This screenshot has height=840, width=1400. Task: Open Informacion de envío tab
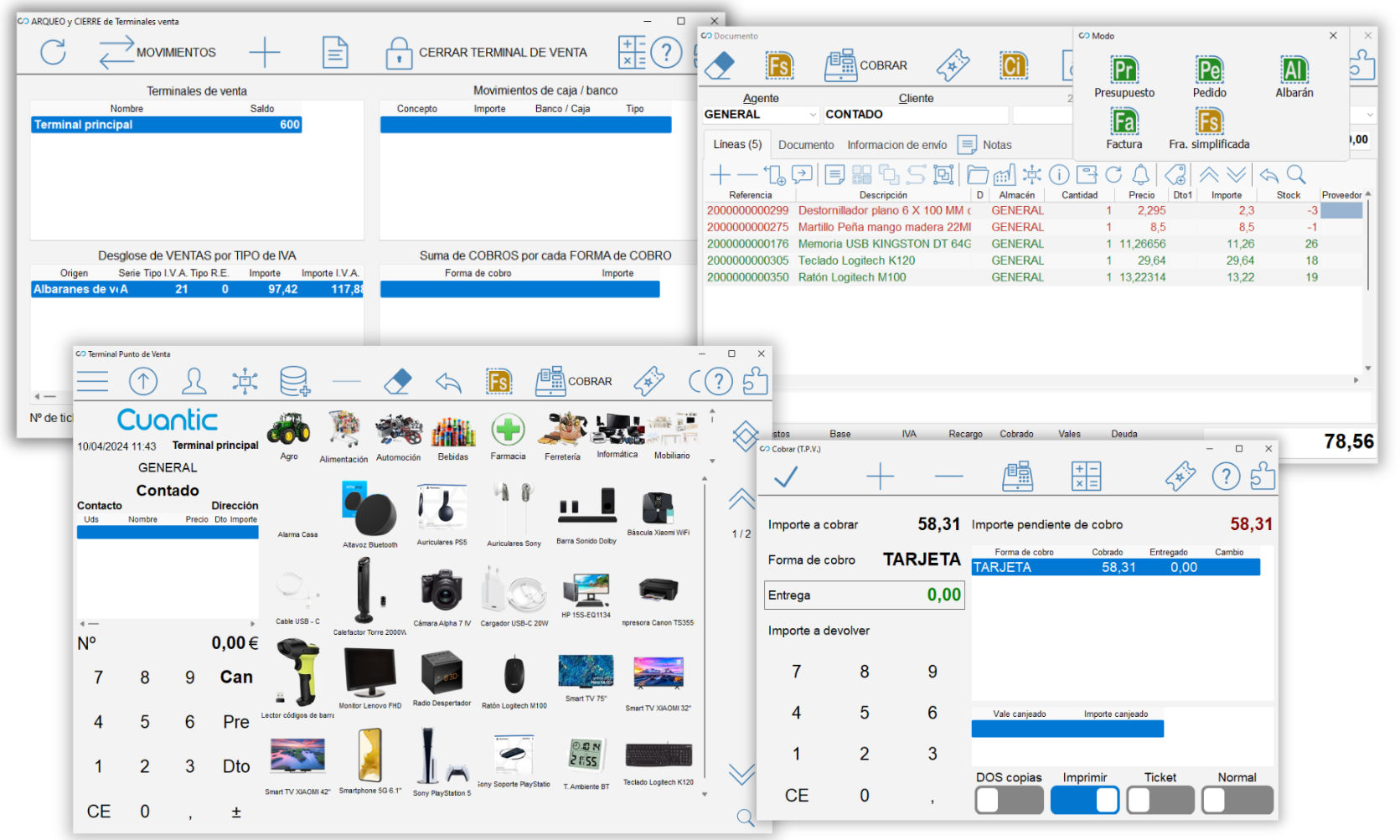896,145
